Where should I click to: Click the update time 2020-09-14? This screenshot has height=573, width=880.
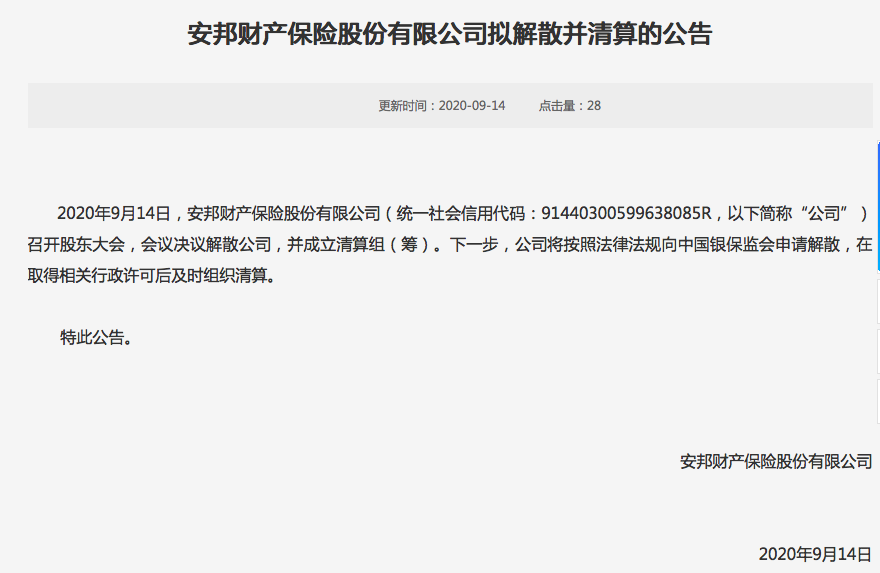pos(442,106)
